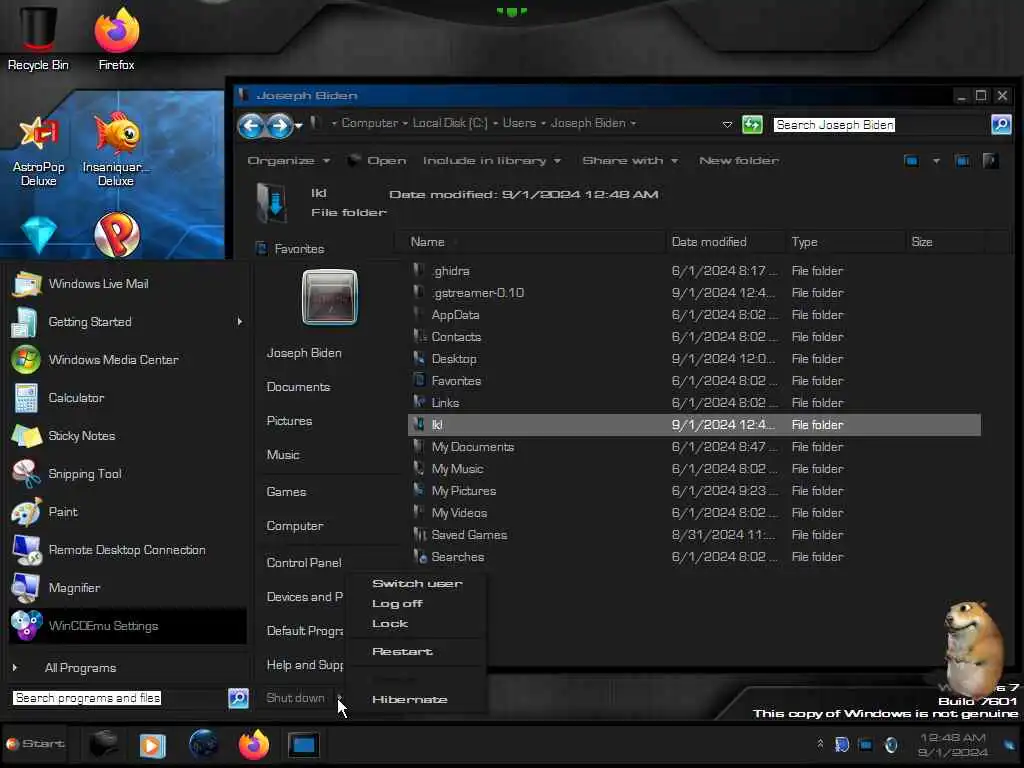
Task: Launch Calculator from the Start menu
Action: coord(128,398)
